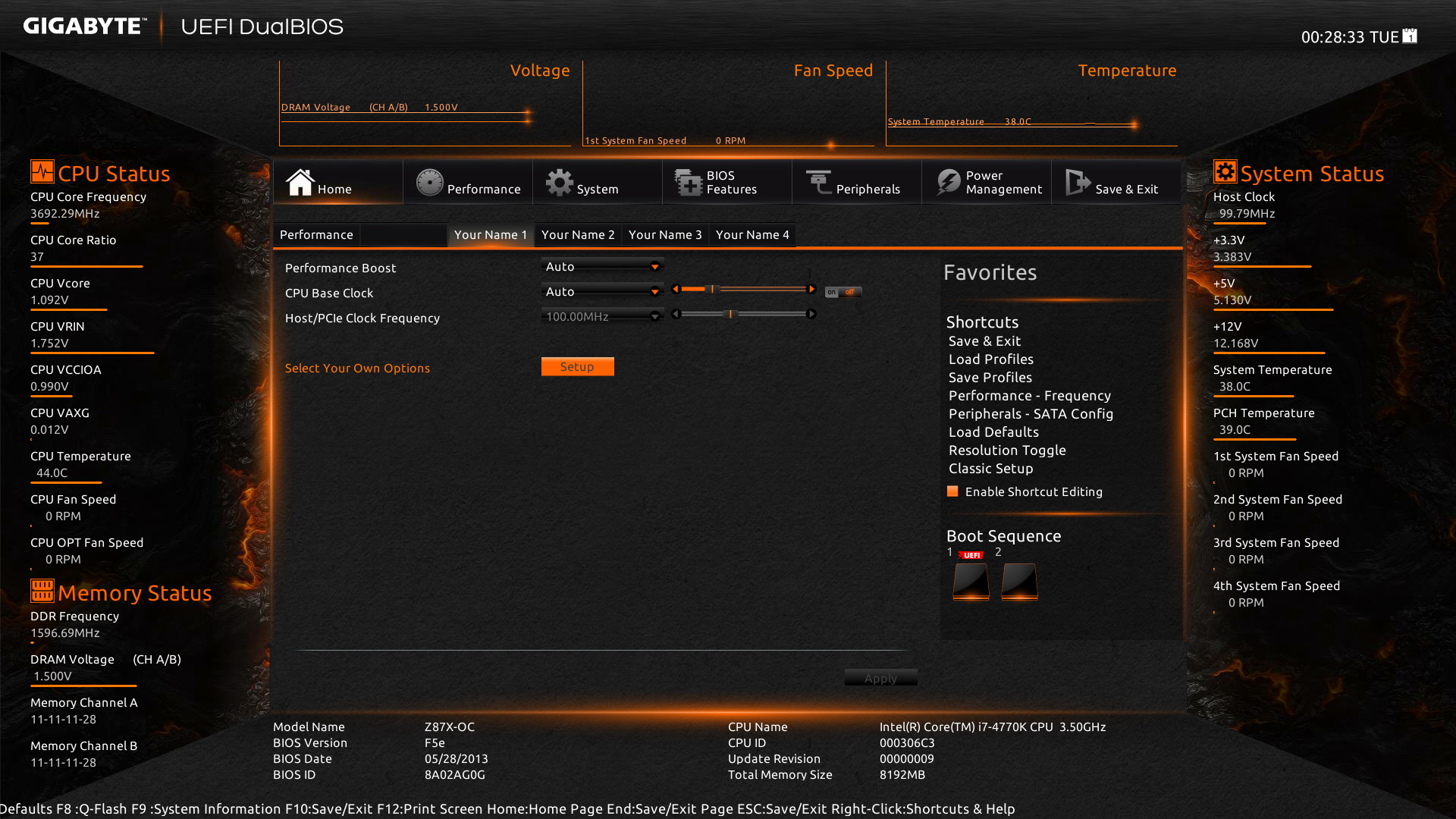Click the BIOS Features chip icon

(689, 182)
